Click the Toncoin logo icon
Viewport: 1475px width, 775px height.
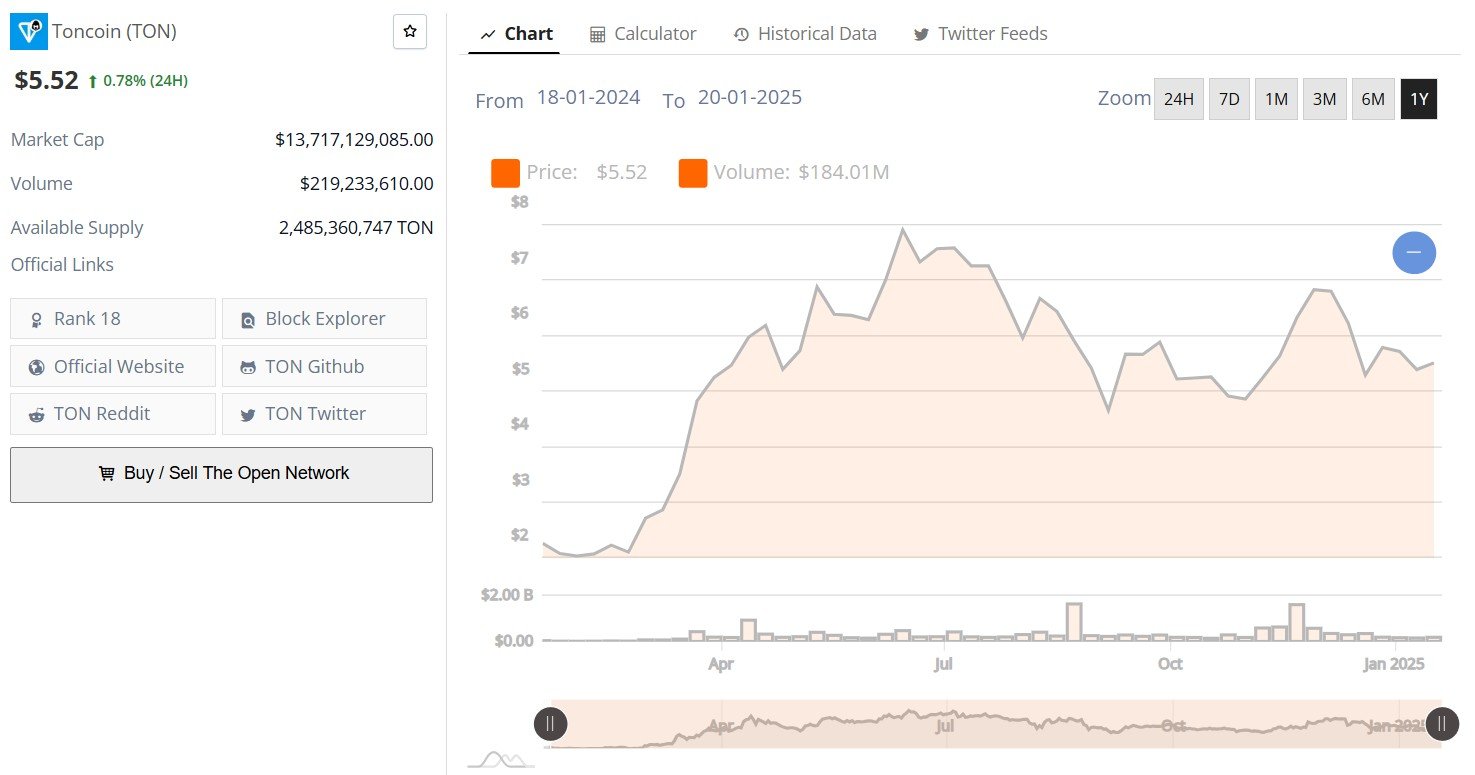tap(29, 32)
